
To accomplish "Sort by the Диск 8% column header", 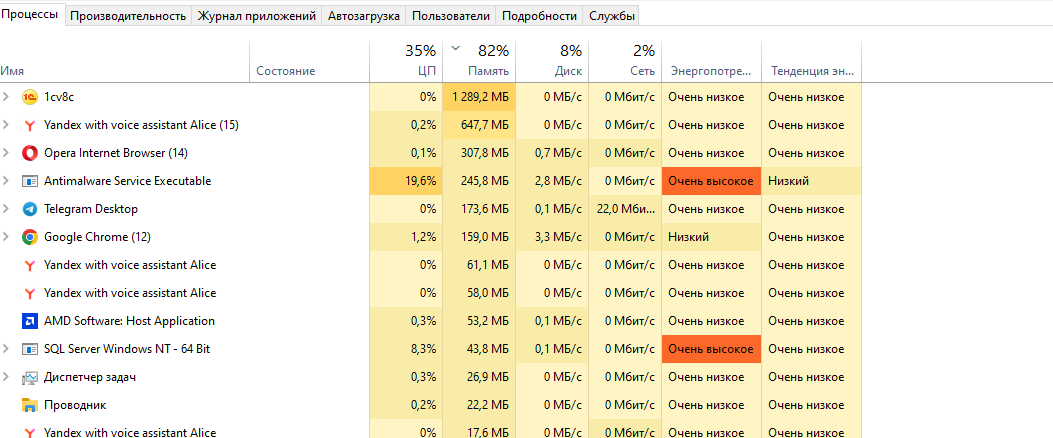I will (x=553, y=62).
